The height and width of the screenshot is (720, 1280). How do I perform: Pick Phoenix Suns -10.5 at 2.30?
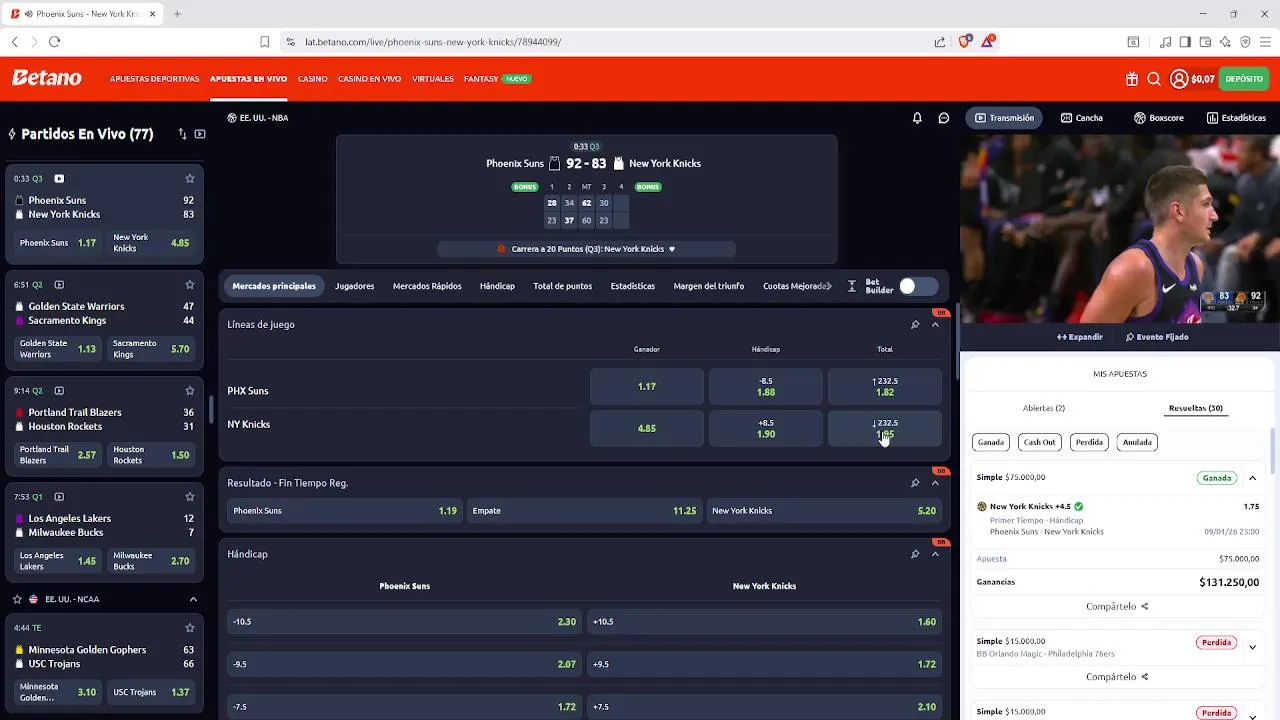tap(404, 622)
